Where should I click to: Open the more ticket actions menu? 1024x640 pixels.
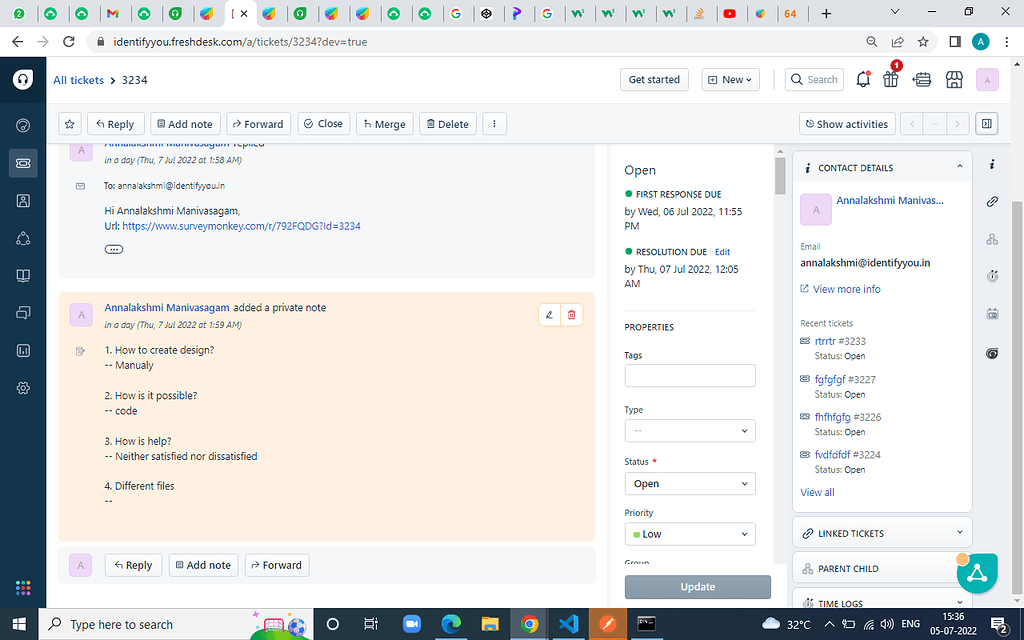(x=494, y=123)
